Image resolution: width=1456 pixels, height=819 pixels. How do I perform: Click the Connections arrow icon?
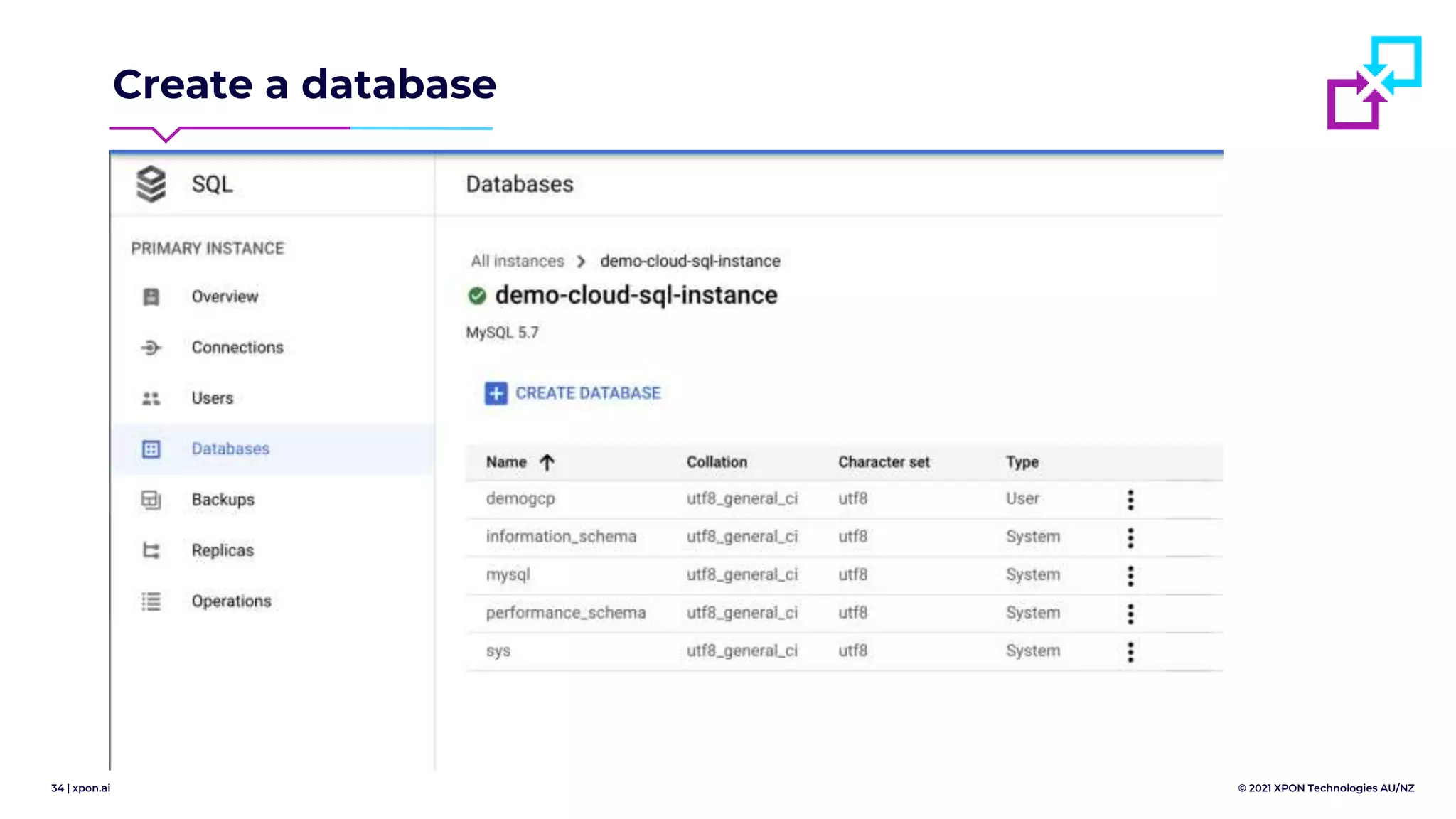[x=151, y=348]
